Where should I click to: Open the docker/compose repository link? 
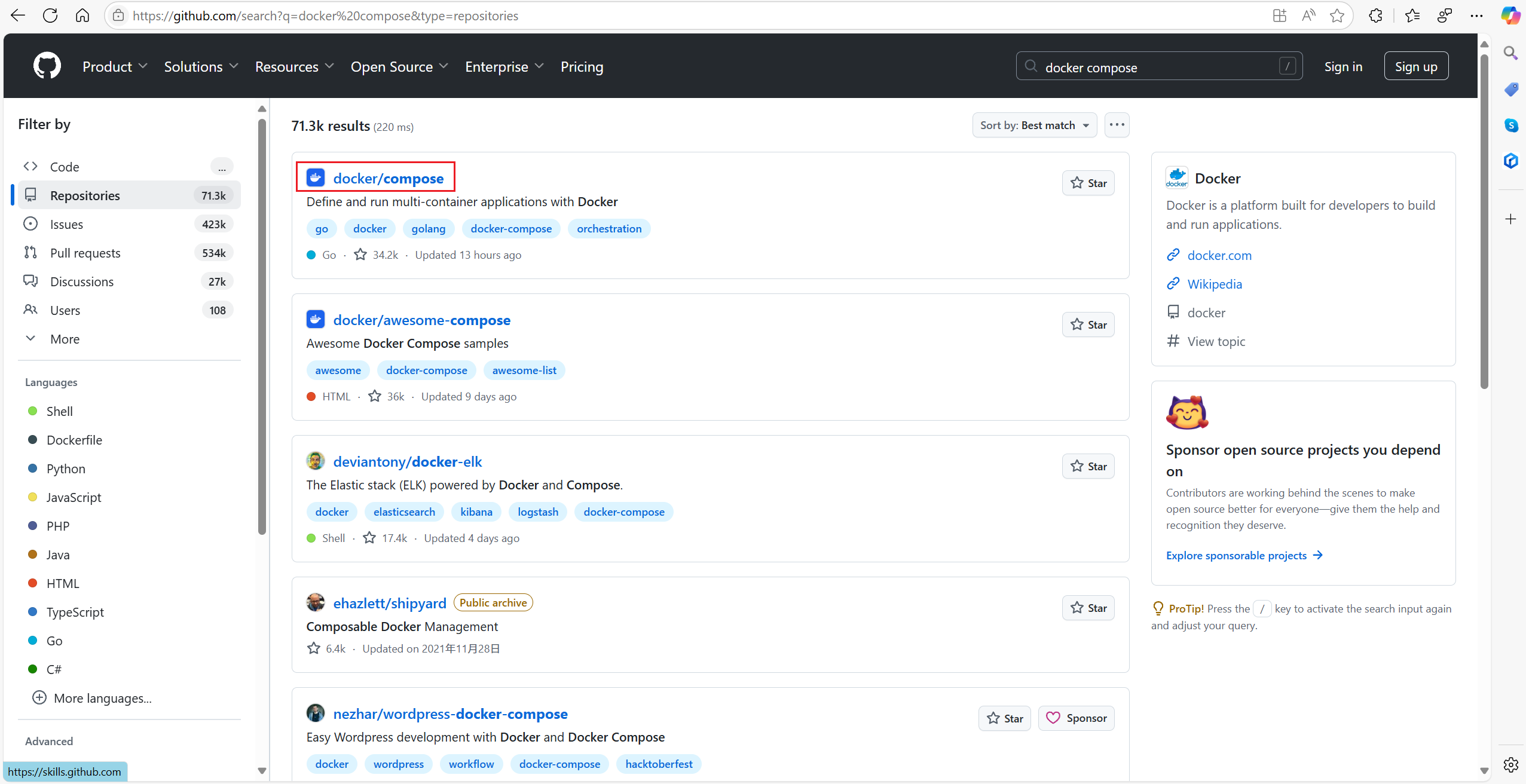click(388, 178)
